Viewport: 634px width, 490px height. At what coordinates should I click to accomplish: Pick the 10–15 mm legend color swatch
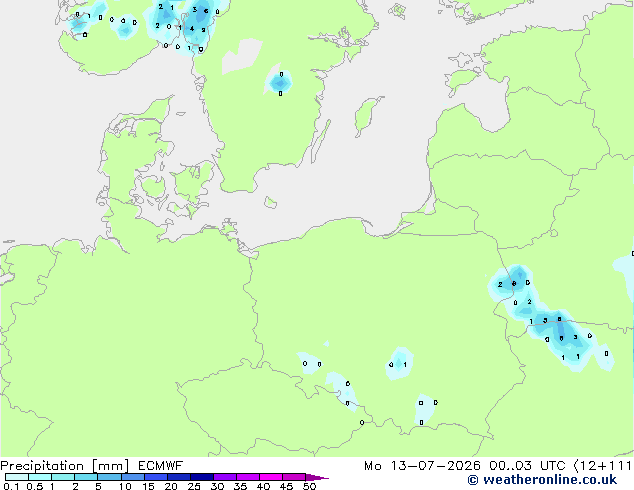pos(132,477)
